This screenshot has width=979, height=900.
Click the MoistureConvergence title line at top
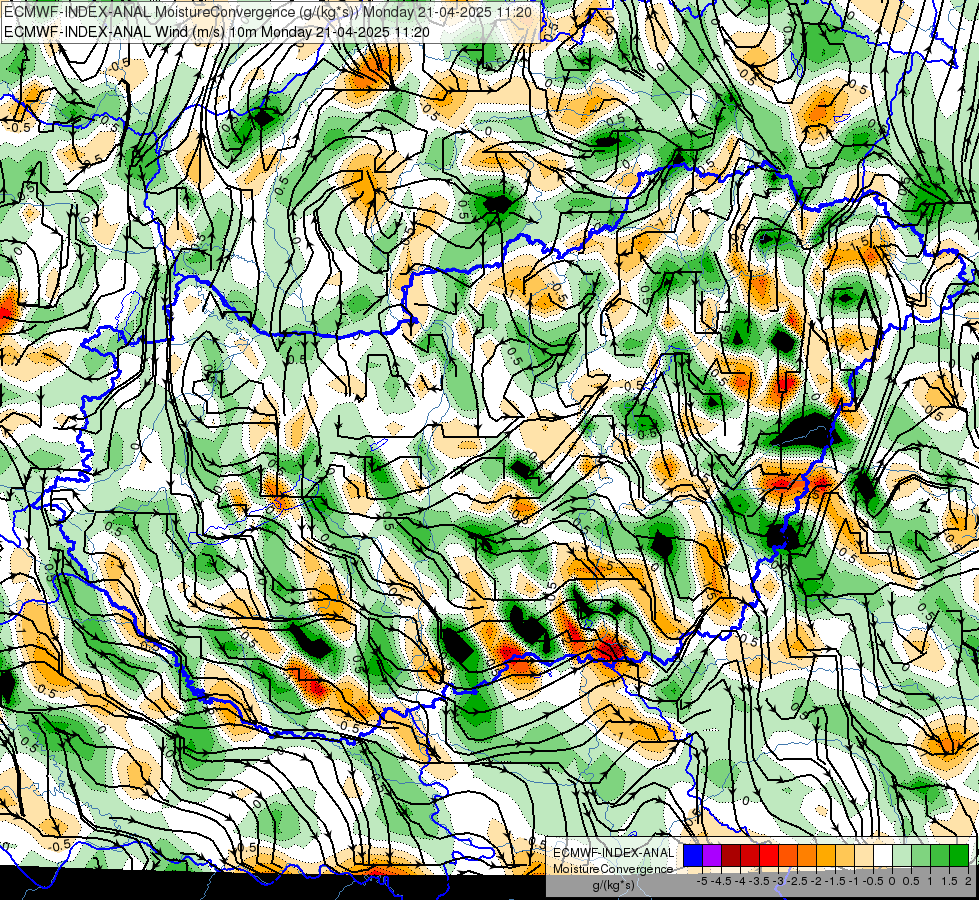pyautogui.click(x=268, y=12)
